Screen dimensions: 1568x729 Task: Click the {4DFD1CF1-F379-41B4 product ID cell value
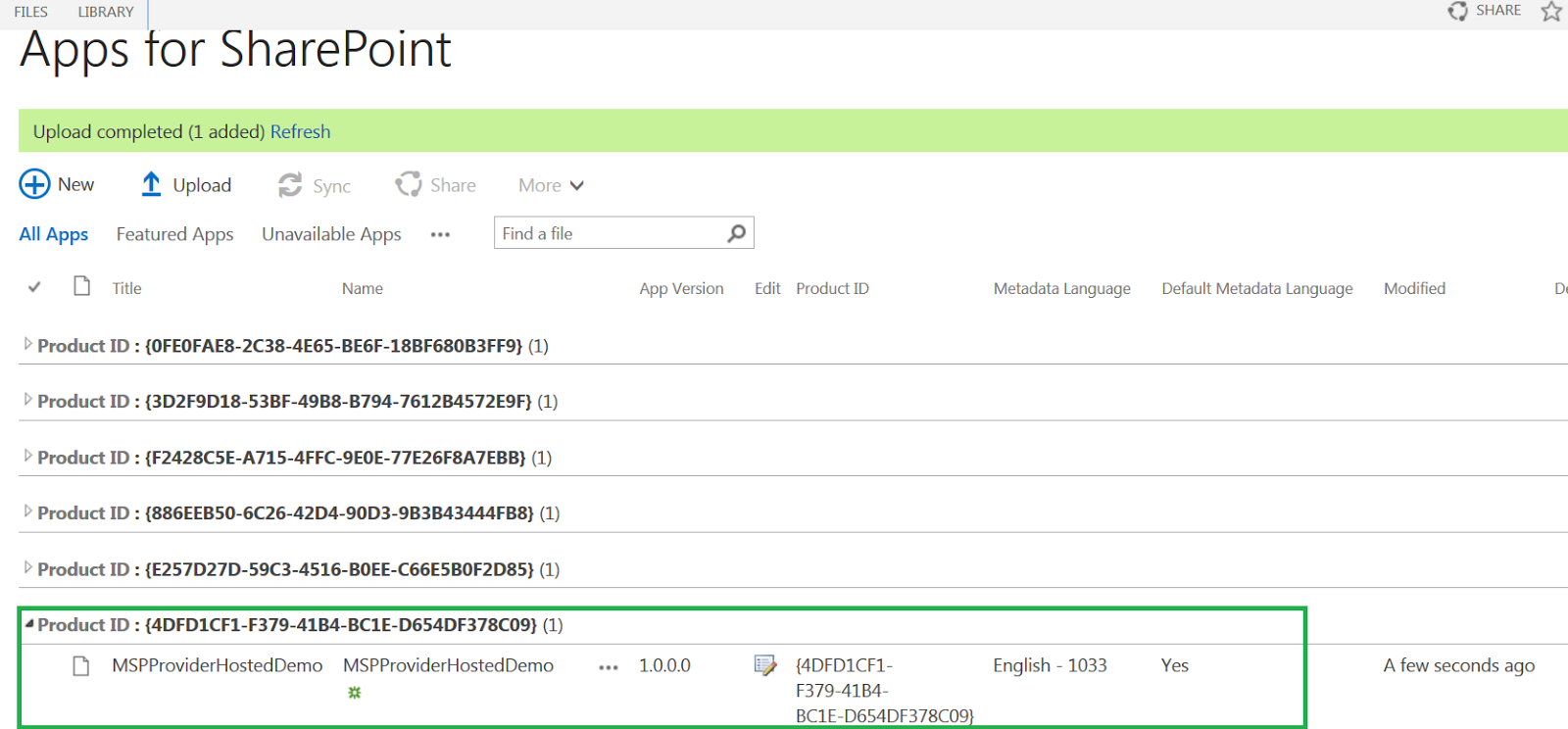click(885, 691)
